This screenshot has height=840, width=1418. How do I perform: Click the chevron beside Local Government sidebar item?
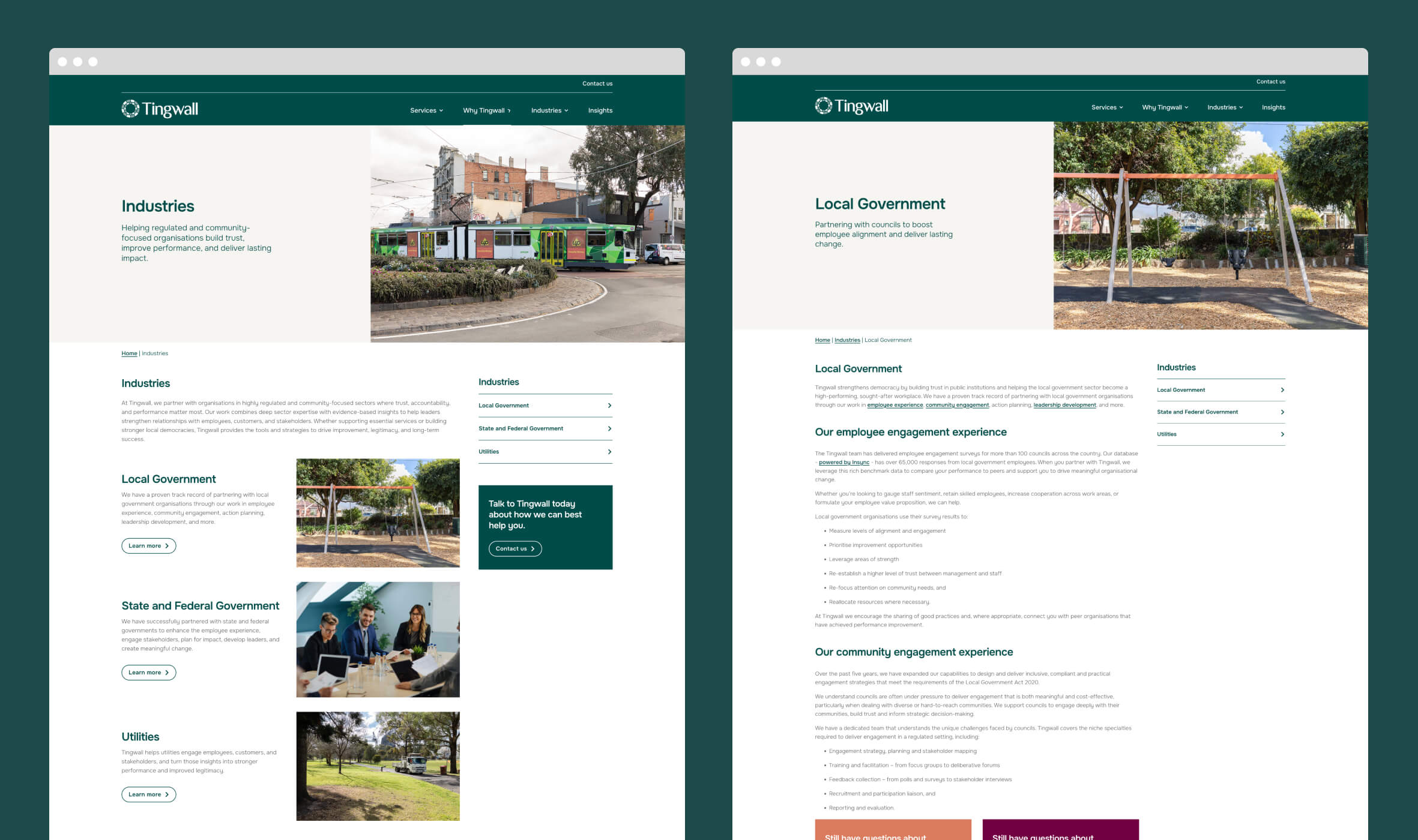(609, 406)
